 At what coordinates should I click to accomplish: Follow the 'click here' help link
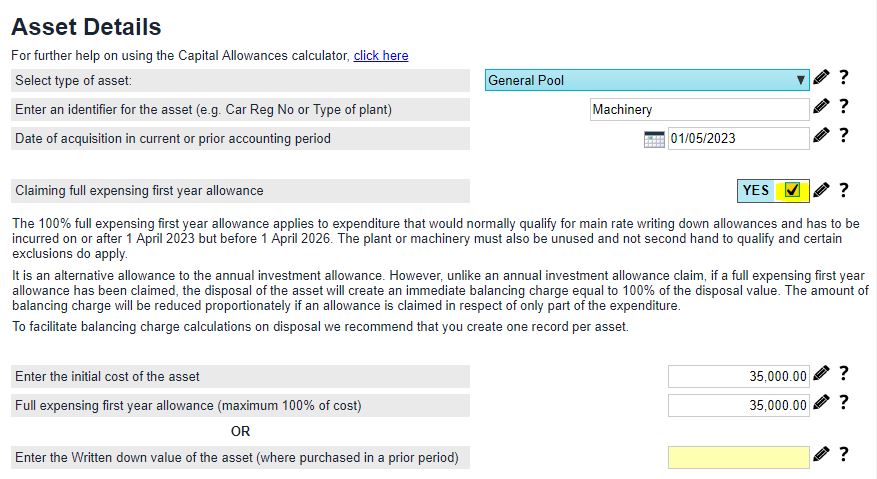pyautogui.click(x=381, y=55)
